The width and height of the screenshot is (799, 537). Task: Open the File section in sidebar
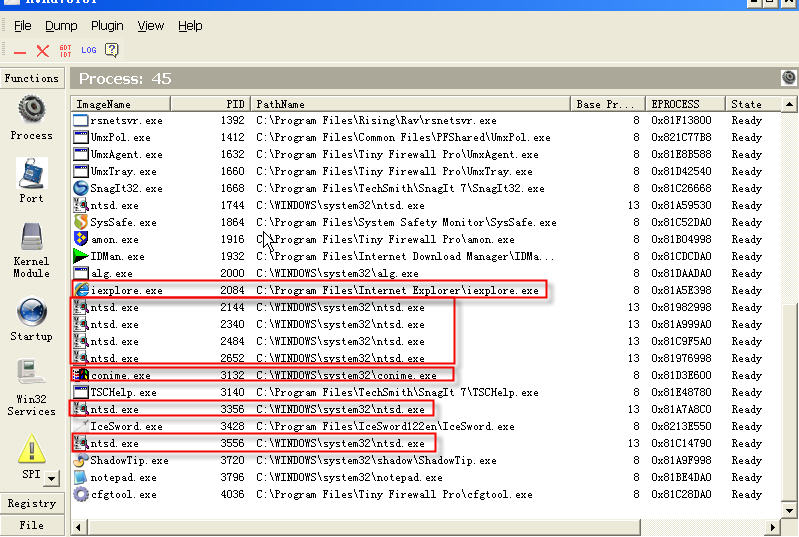[x=32, y=525]
